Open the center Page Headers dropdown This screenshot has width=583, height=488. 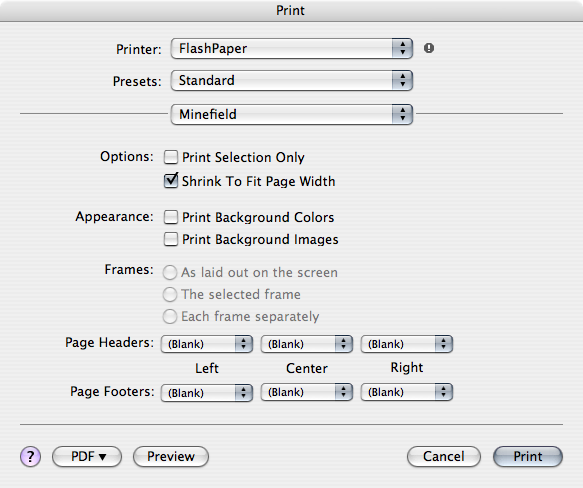point(307,344)
